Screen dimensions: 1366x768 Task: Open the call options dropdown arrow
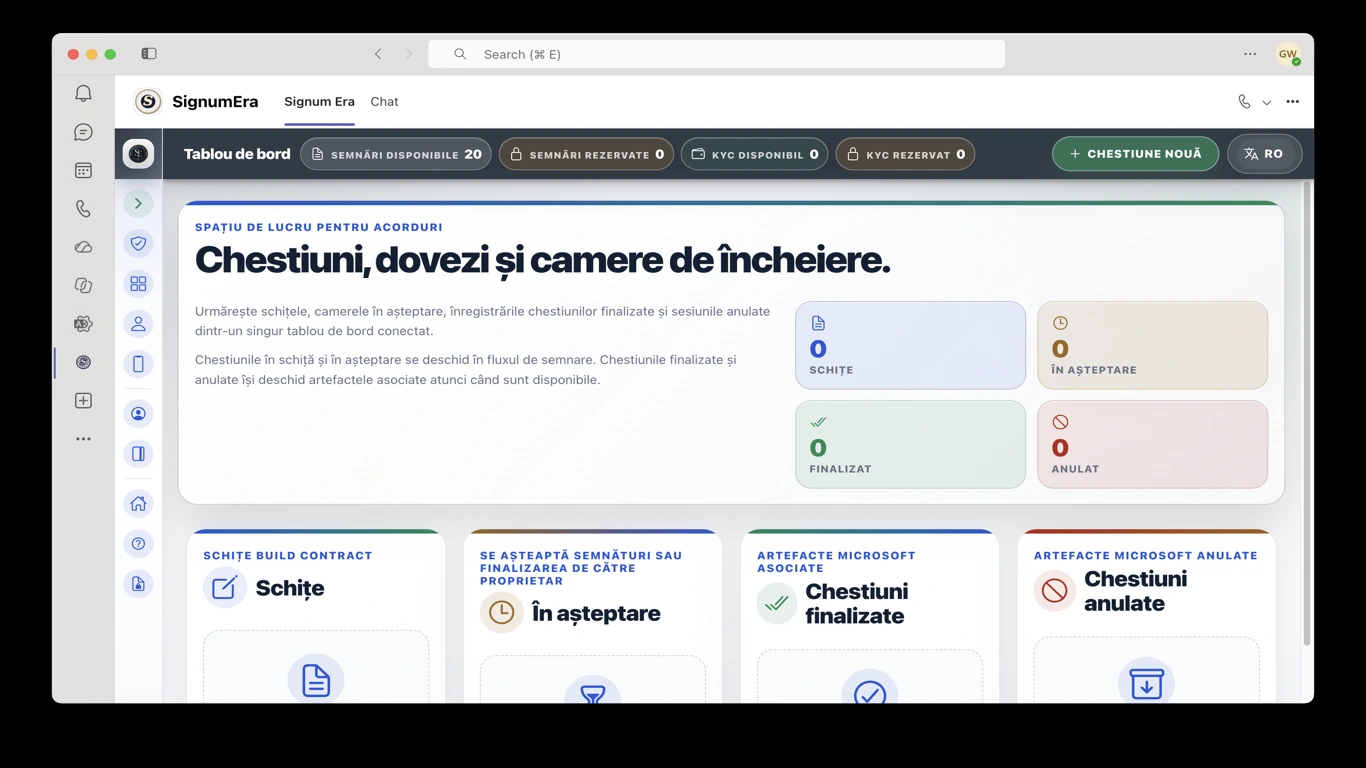click(1267, 102)
